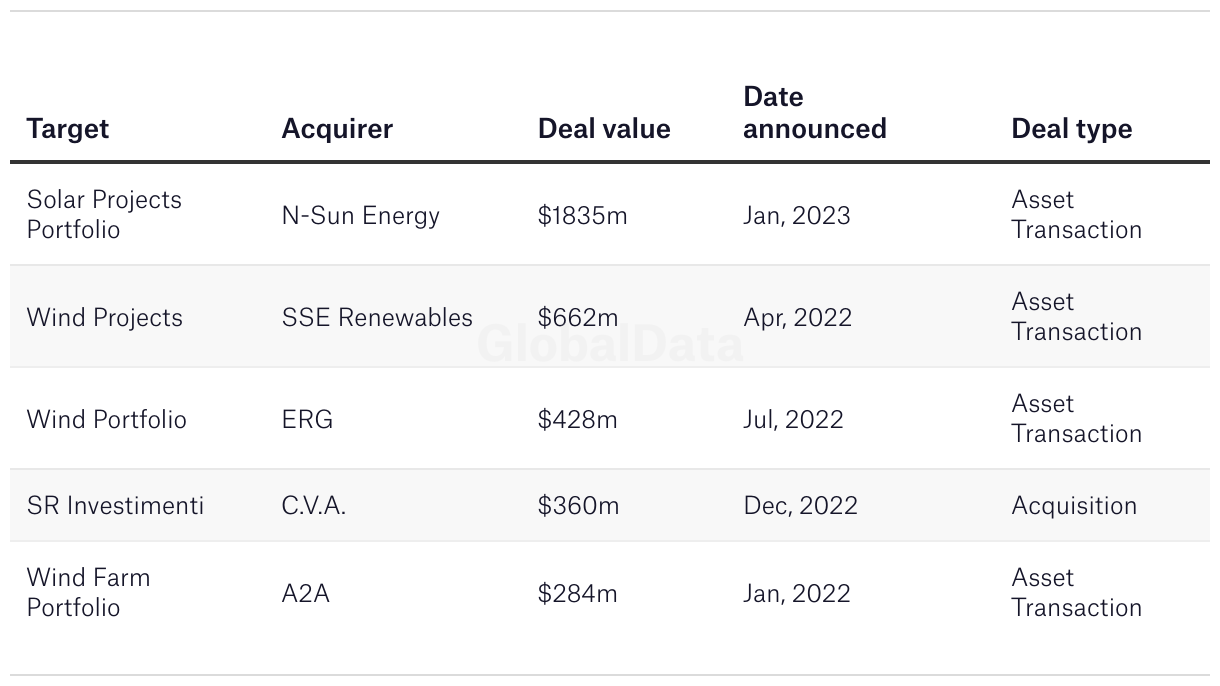The height and width of the screenshot is (686, 1220).
Task: Click SSE Renewables in the Acquirer column
Action: [377, 317]
